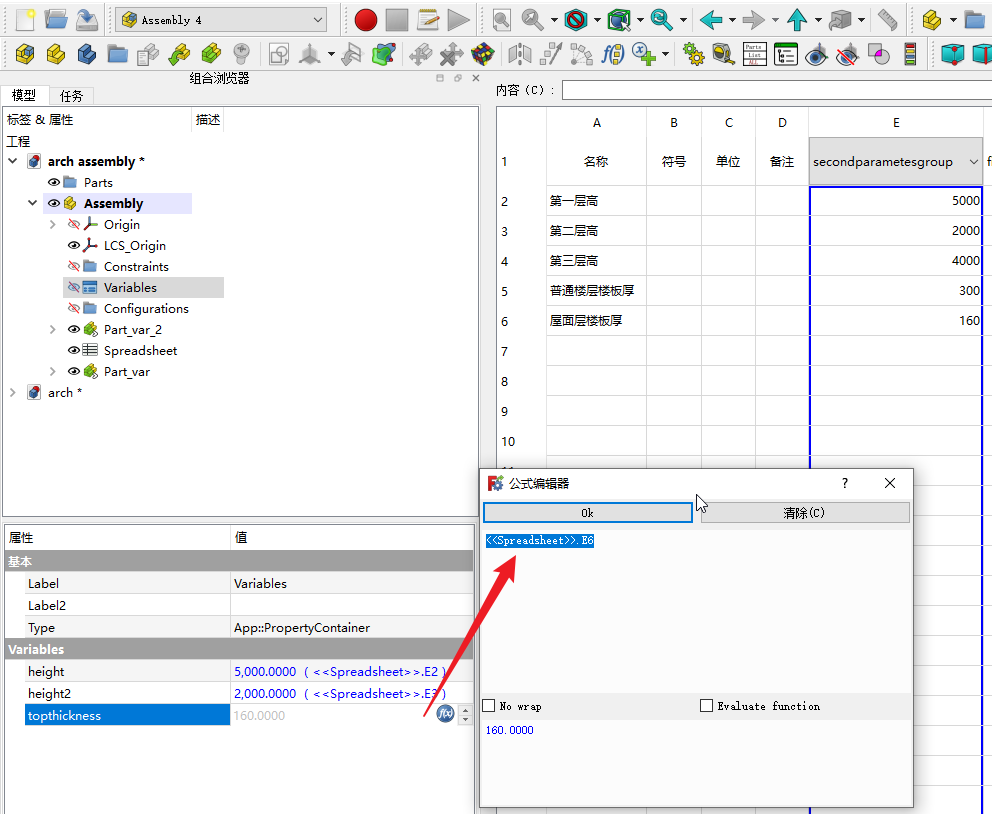Click the measure tape icon
The image size is (992, 814).
coord(723,54)
